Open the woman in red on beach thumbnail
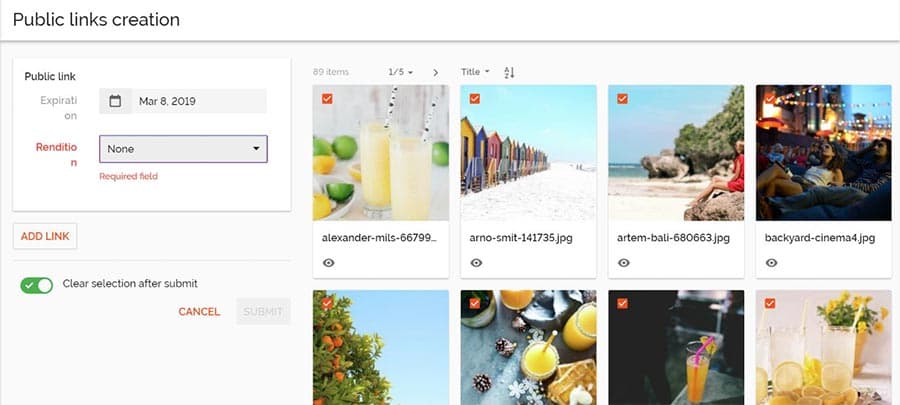Screen dimensions: 900x405 676,153
